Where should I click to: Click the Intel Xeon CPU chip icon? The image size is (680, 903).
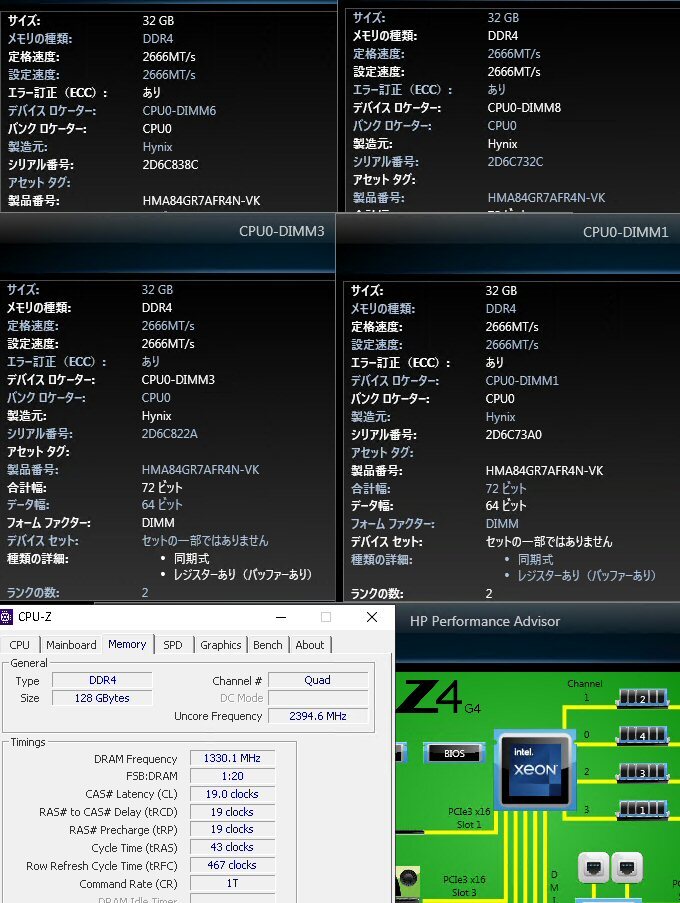click(535, 769)
